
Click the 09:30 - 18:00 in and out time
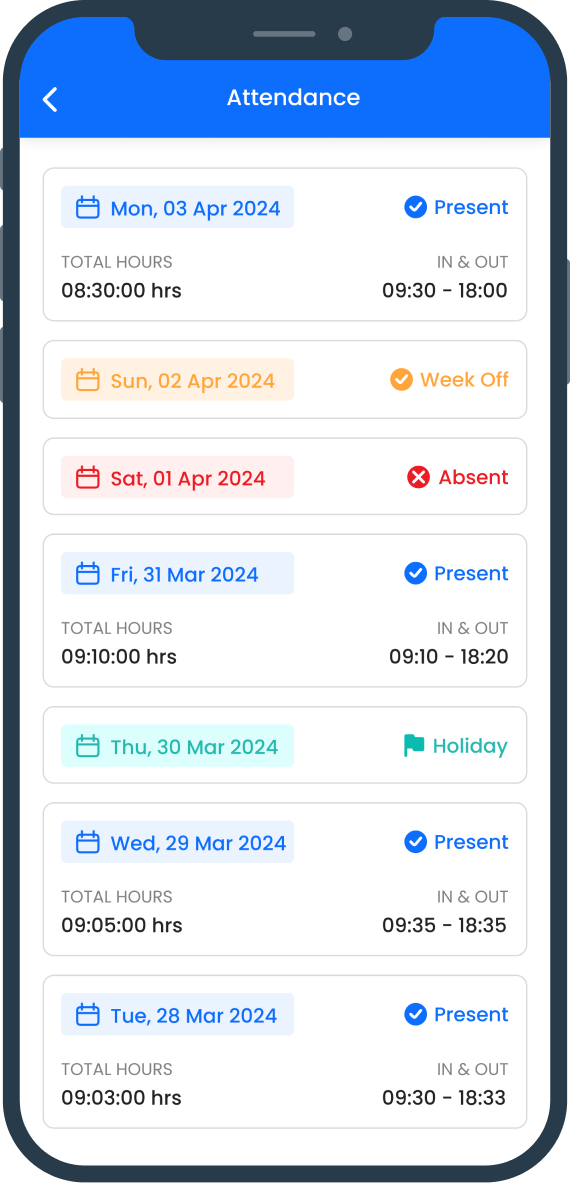(445, 290)
